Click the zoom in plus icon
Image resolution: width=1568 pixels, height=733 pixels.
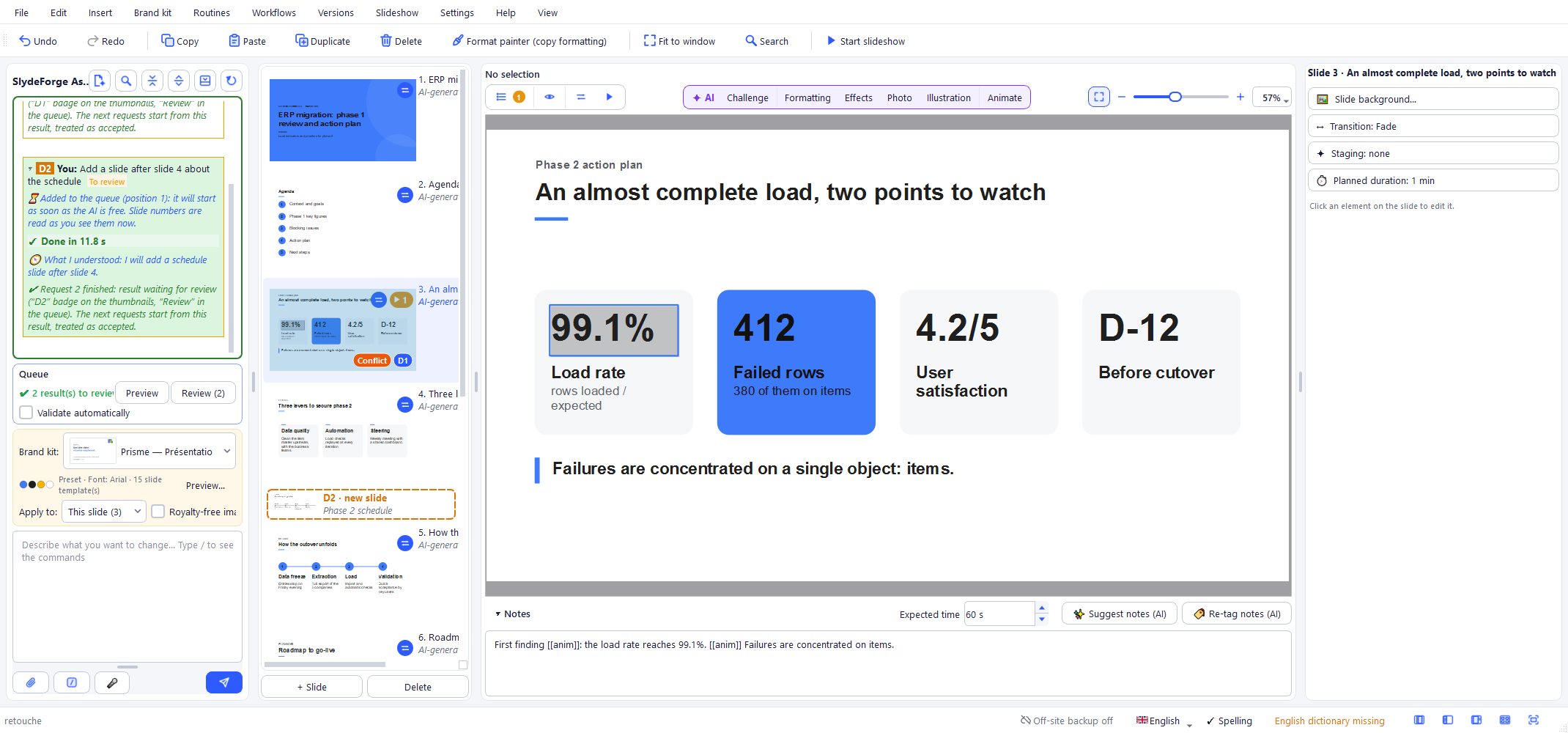point(1240,97)
